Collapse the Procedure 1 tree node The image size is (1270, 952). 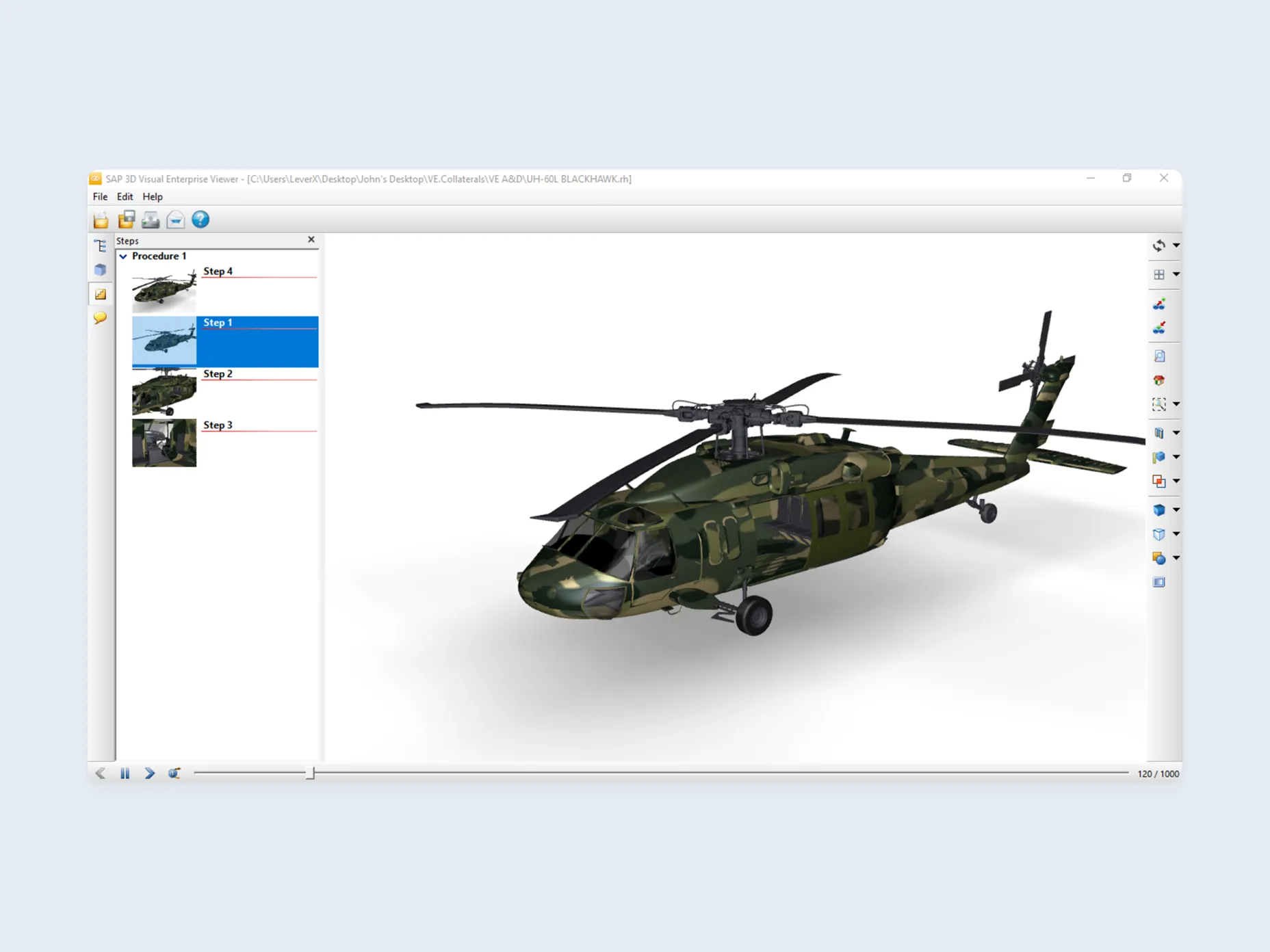pyautogui.click(x=123, y=256)
